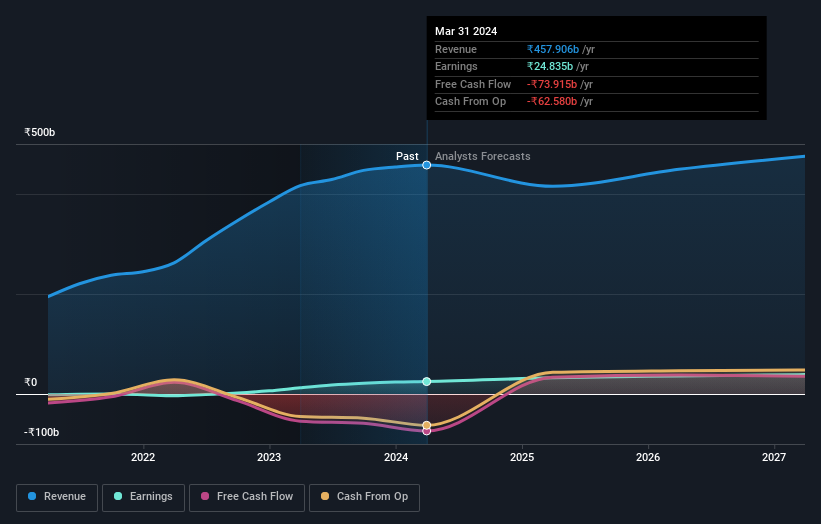821x524 pixels.
Task: Click the 2027 x-axis label
Action: click(x=774, y=458)
